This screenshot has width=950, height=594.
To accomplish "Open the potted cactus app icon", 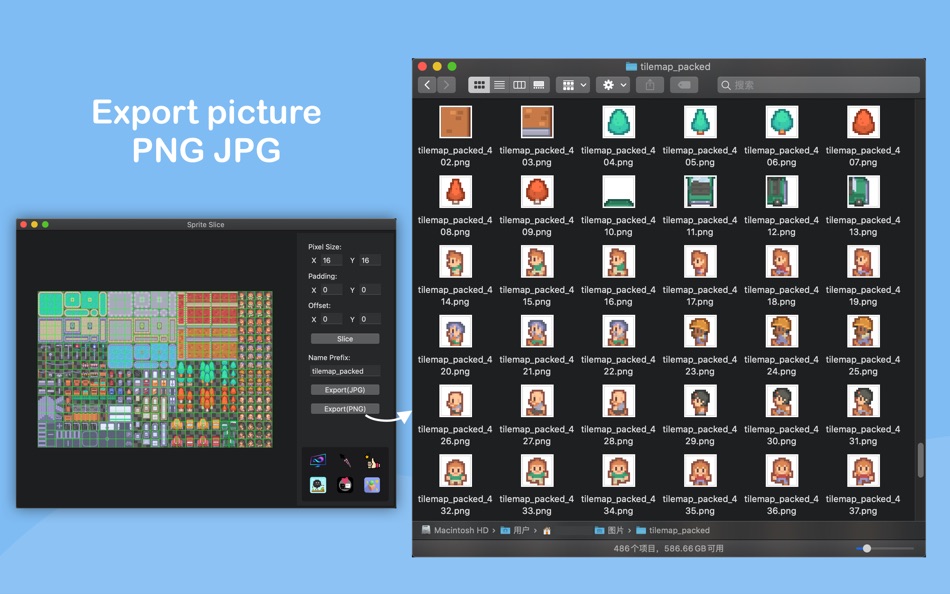I will [x=372, y=485].
